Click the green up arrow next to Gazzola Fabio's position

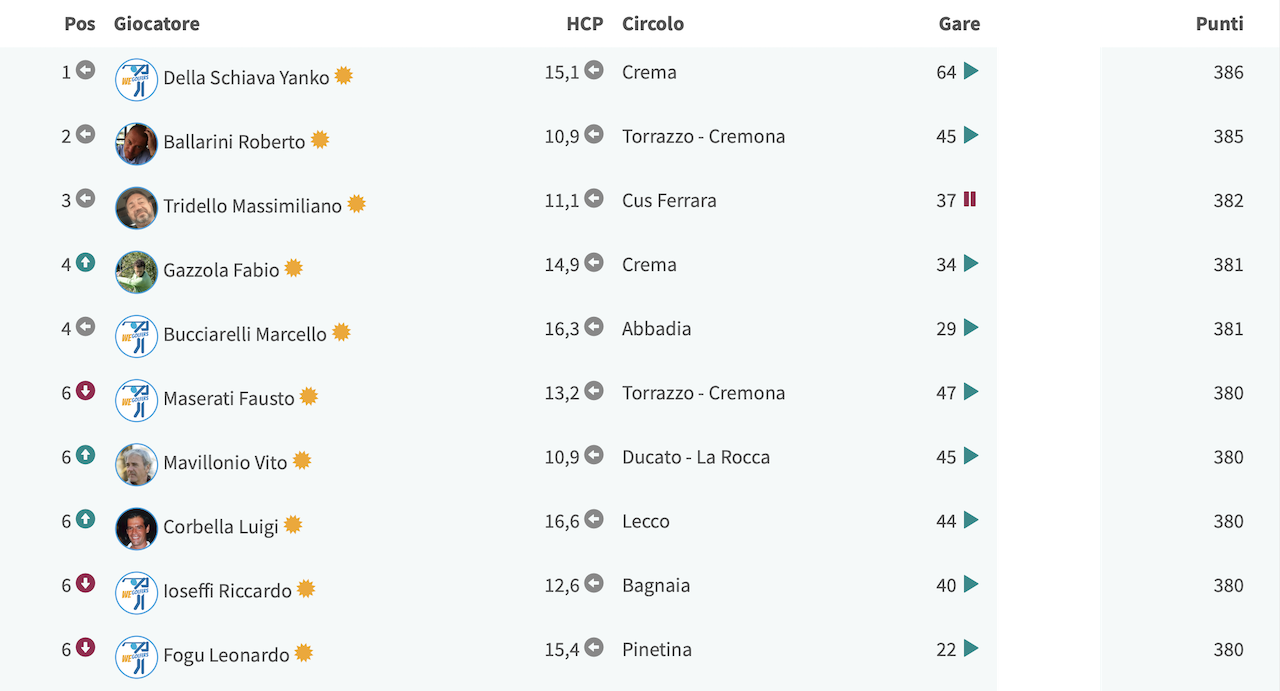(86, 263)
